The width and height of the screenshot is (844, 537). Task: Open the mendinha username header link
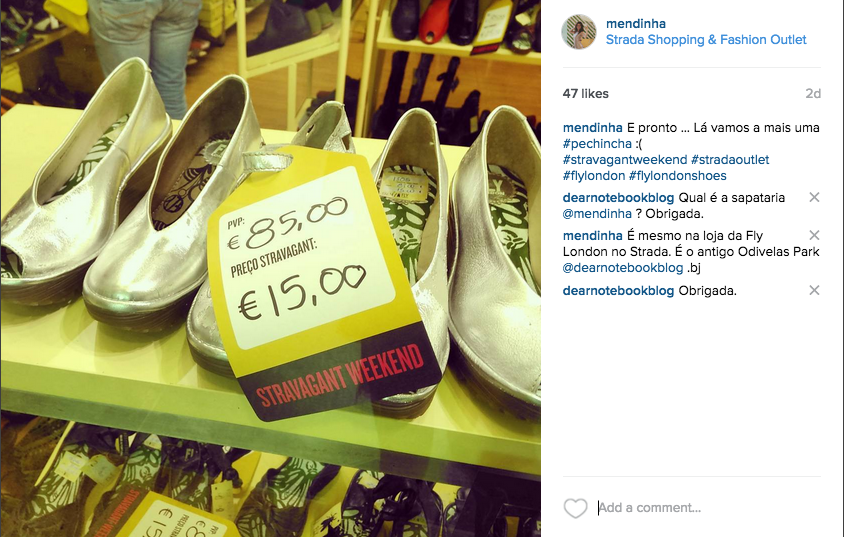[x=636, y=24]
